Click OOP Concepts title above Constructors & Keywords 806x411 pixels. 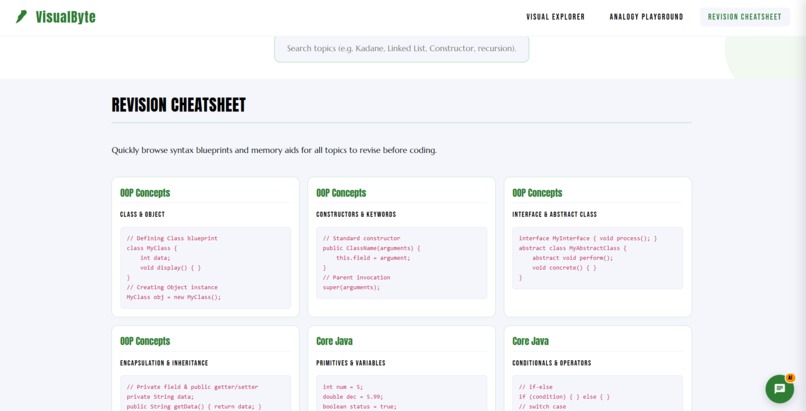click(x=341, y=193)
